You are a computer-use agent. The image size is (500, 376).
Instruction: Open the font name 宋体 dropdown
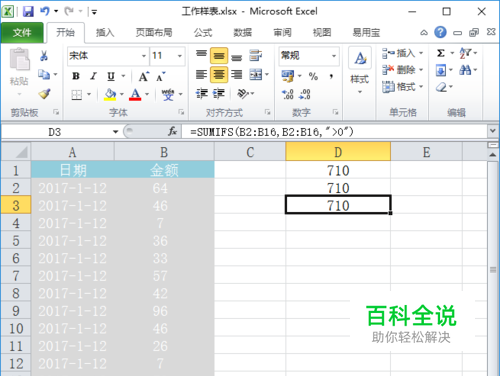click(144, 56)
